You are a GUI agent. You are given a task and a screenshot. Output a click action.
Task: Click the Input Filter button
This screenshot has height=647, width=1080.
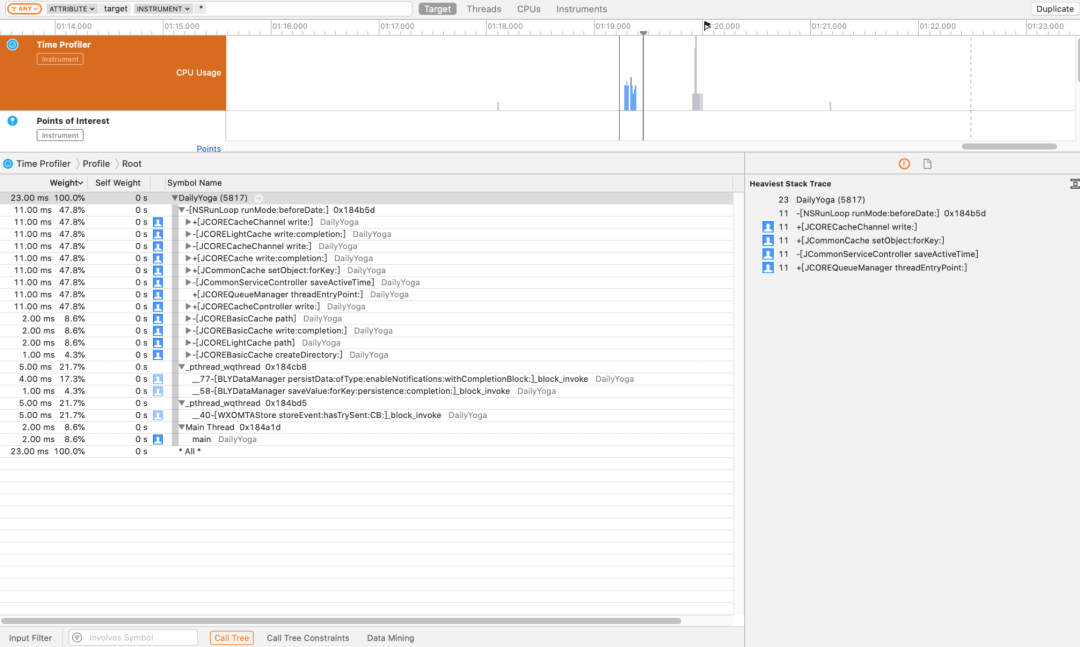click(30, 638)
